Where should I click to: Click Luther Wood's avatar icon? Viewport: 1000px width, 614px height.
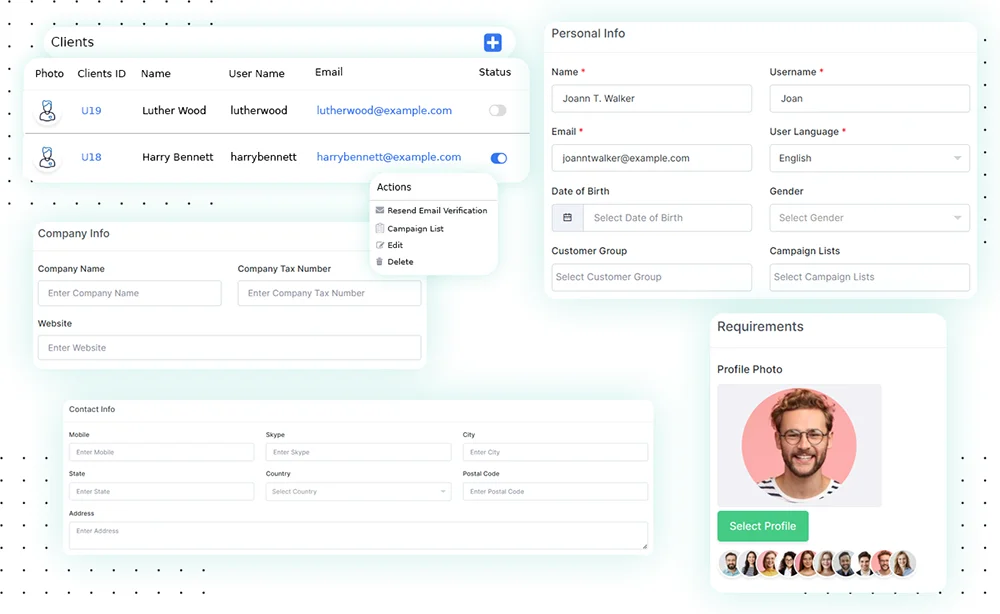tap(47, 110)
